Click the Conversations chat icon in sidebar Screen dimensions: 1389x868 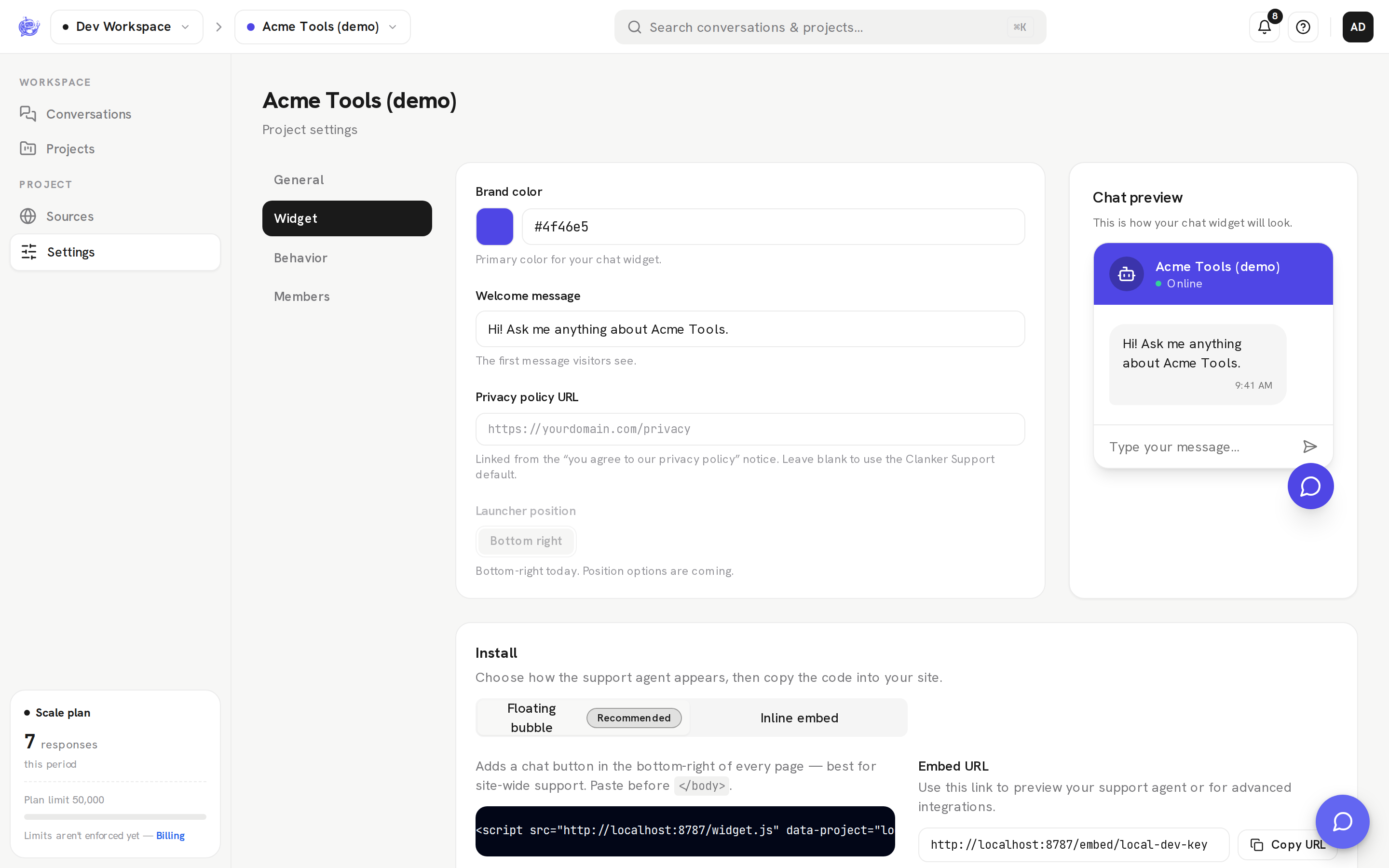[27, 114]
